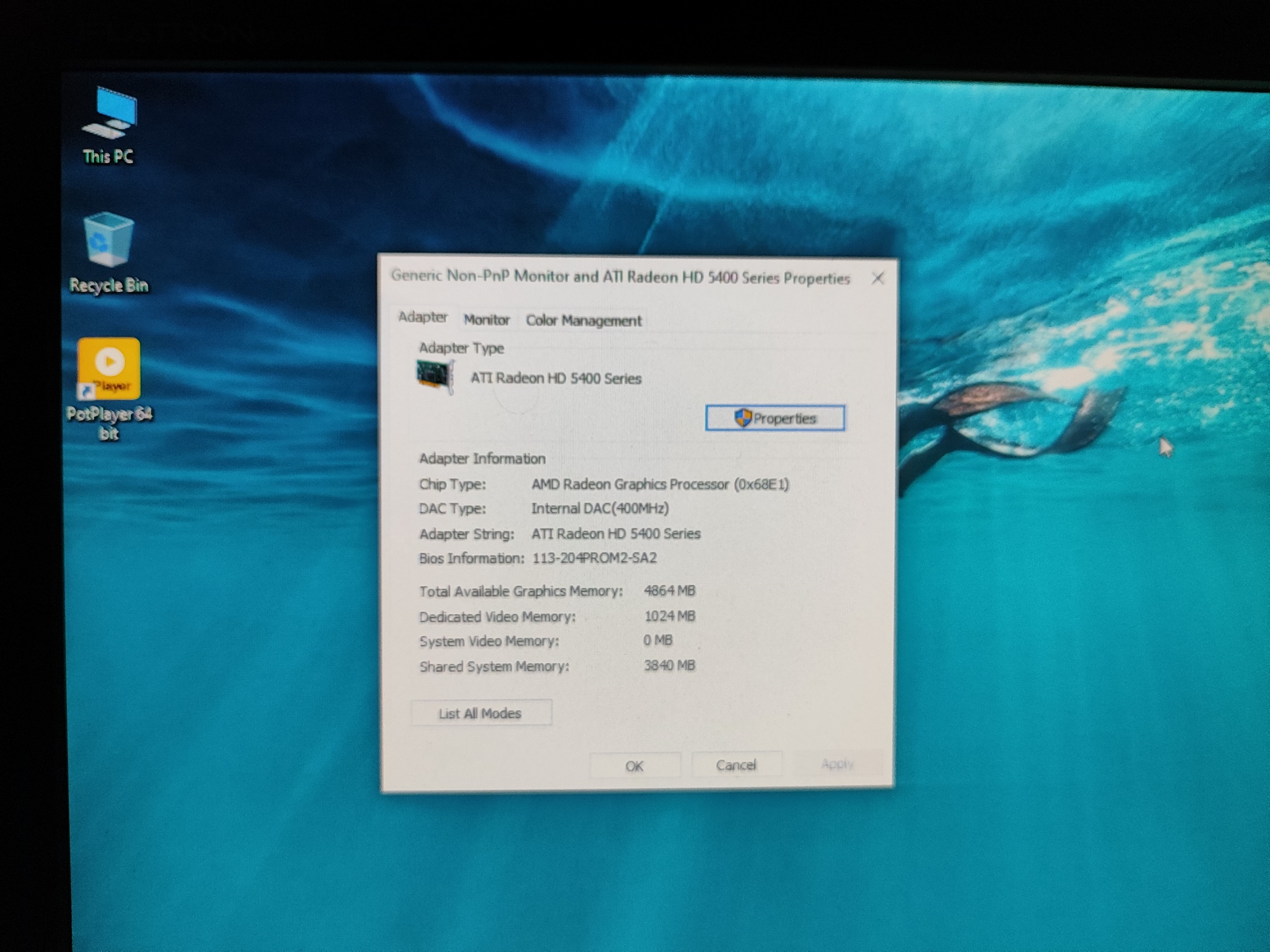Switch to the Adapter tab

pyautogui.click(x=423, y=317)
